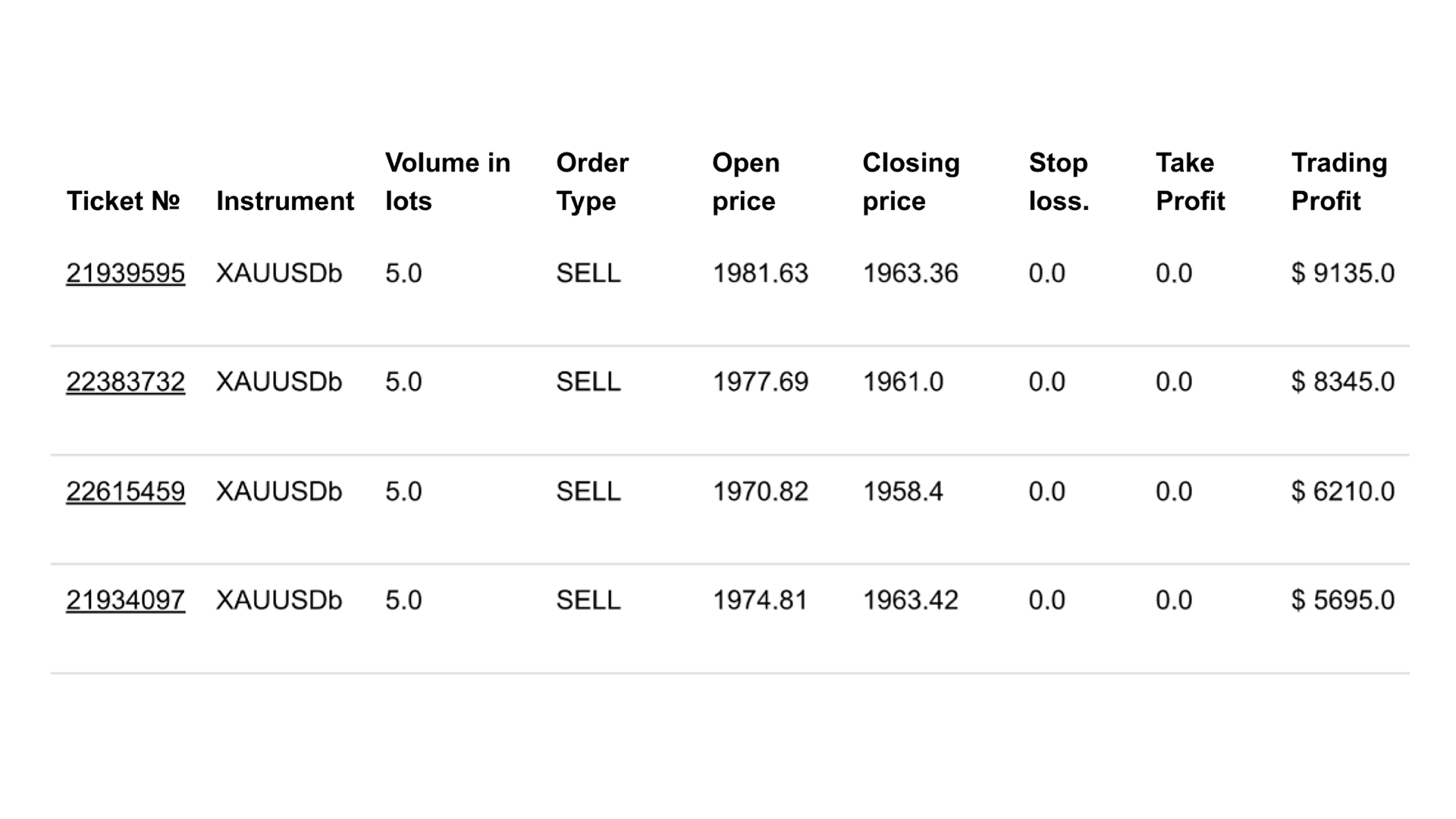Viewport: 1456px width, 819px height.
Task: Select the $ 8345.0 trading profit cell
Action: pos(1342,381)
